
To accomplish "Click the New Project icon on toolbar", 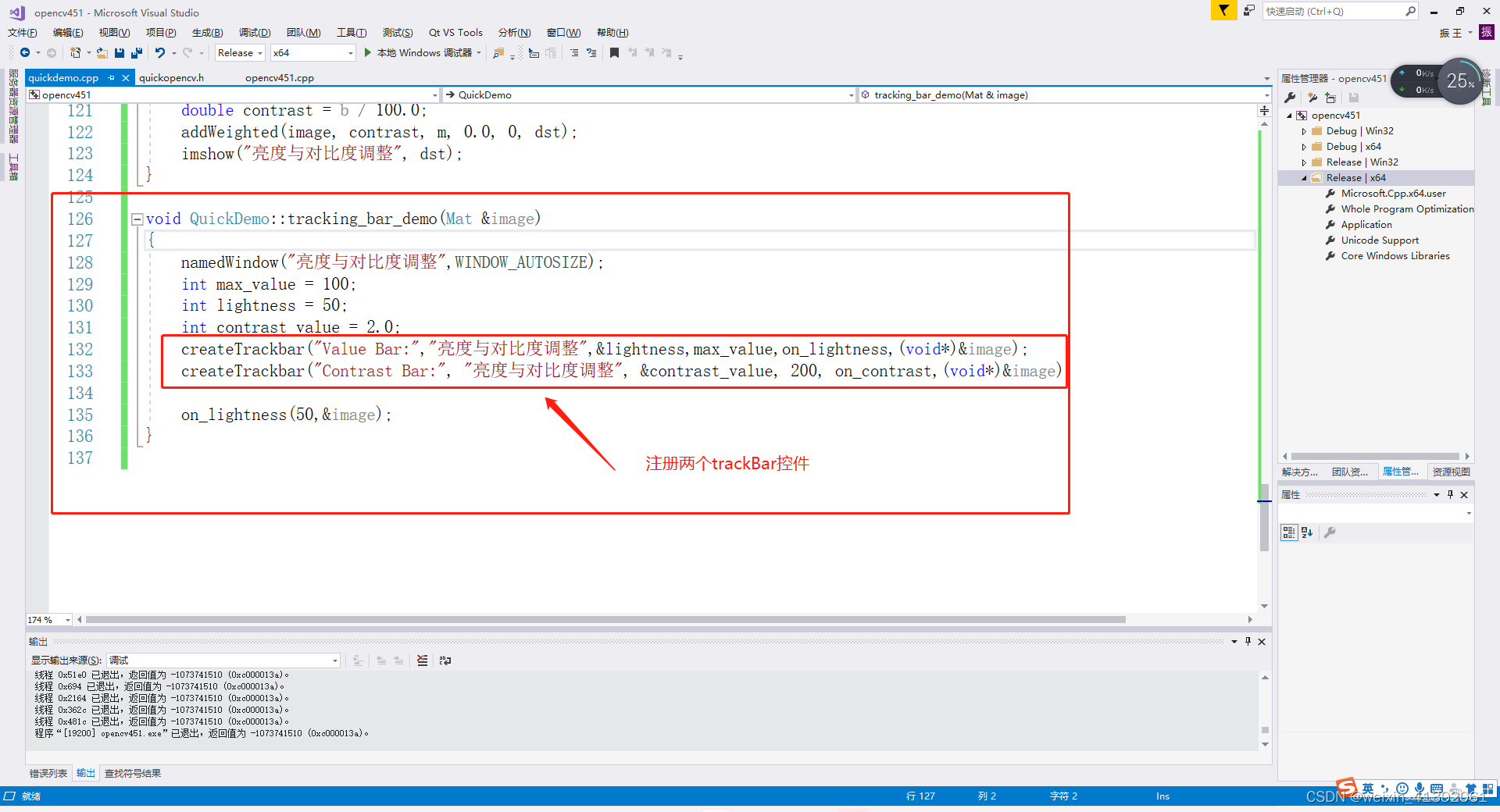I will tap(75, 52).
